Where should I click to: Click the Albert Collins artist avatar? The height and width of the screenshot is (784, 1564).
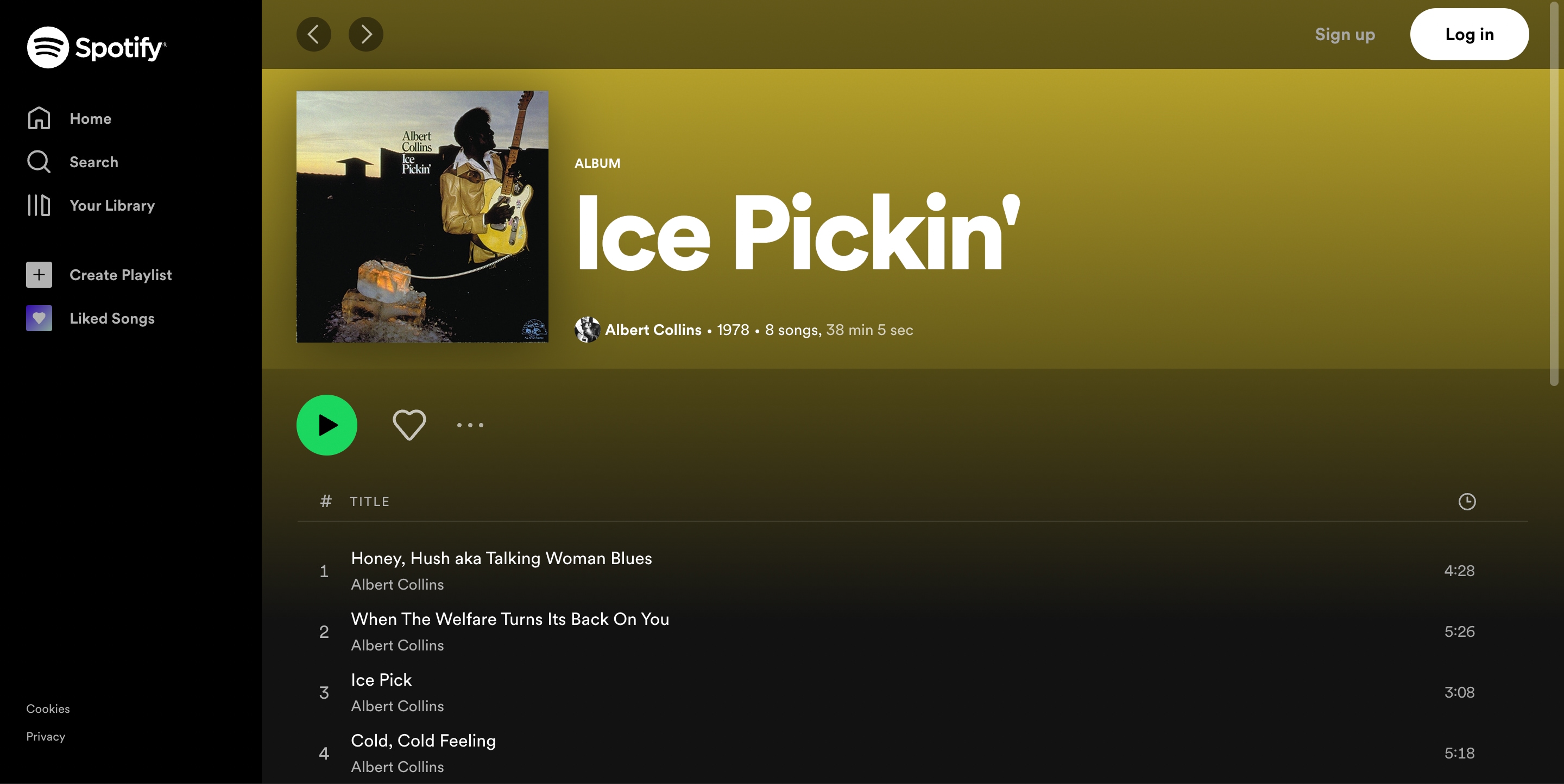point(587,330)
